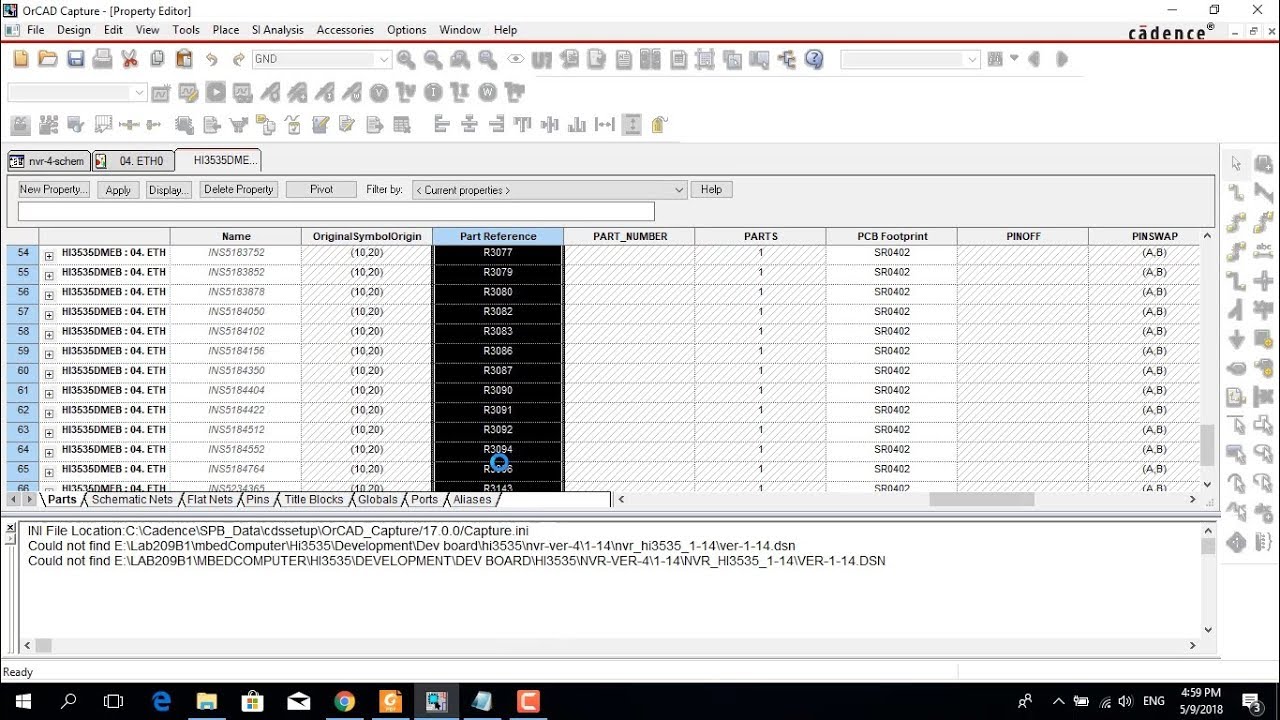
Task: Click the align left icon
Action: click(x=442, y=125)
